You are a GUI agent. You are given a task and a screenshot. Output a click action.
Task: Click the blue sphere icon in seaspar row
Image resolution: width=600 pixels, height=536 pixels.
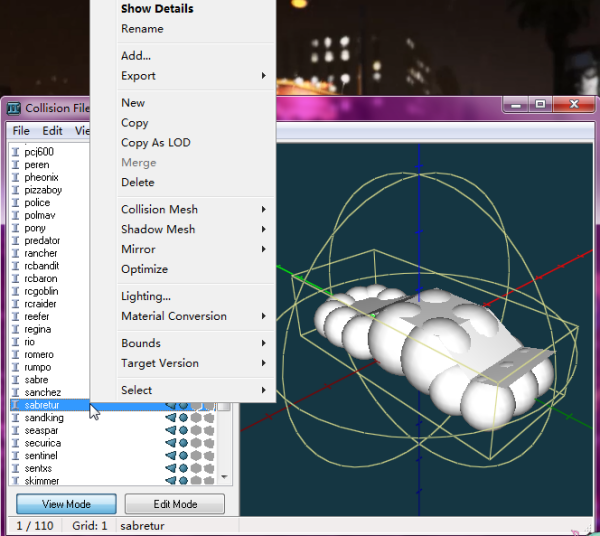(x=184, y=430)
